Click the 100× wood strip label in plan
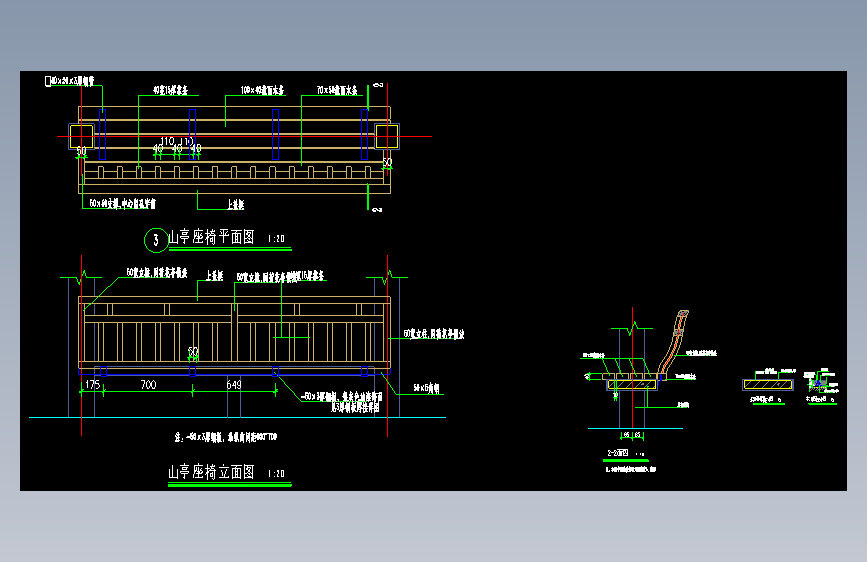Viewport: 867px width, 562px height. pyautogui.click(x=262, y=90)
